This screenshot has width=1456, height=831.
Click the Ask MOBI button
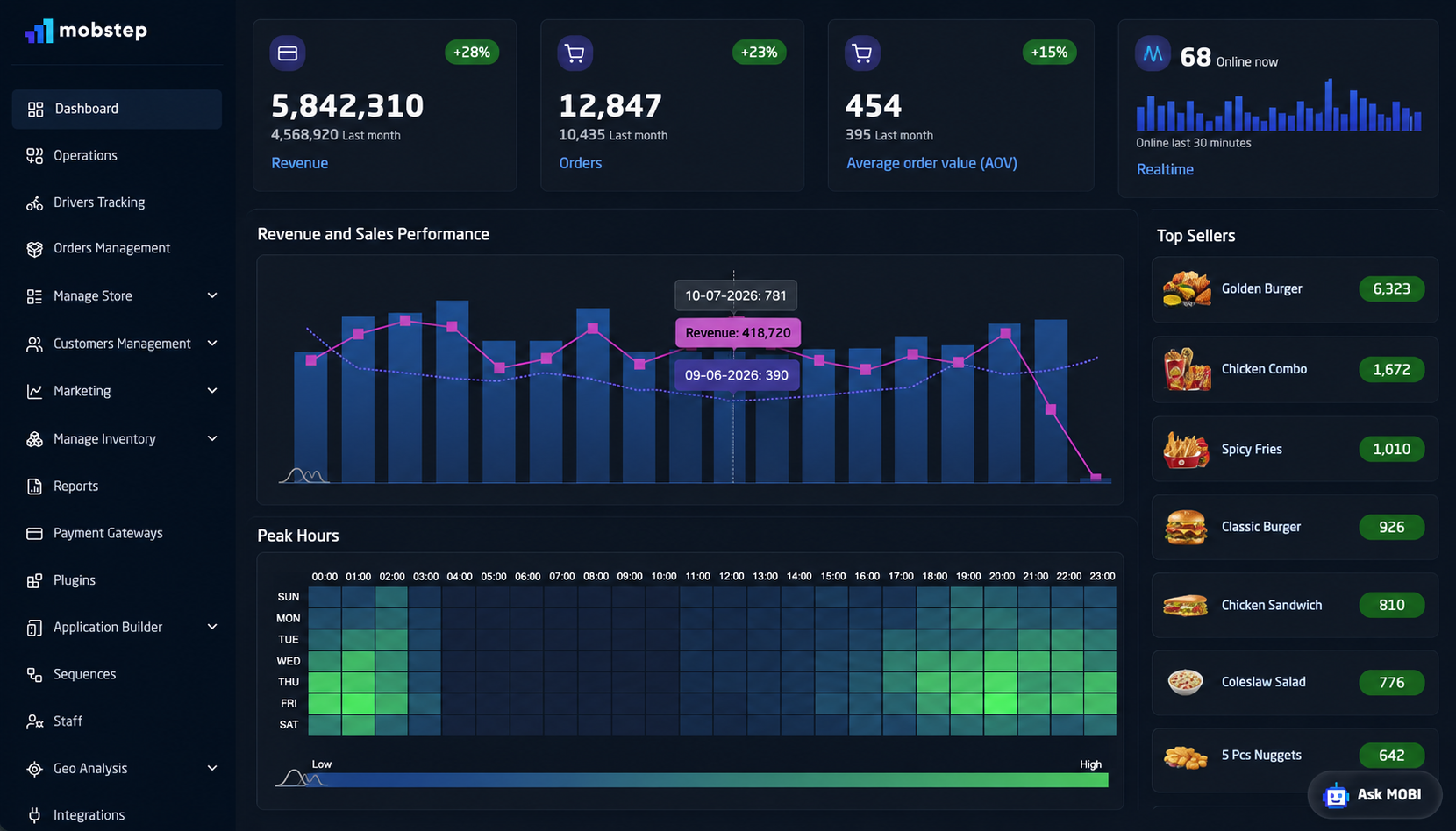tap(1374, 795)
